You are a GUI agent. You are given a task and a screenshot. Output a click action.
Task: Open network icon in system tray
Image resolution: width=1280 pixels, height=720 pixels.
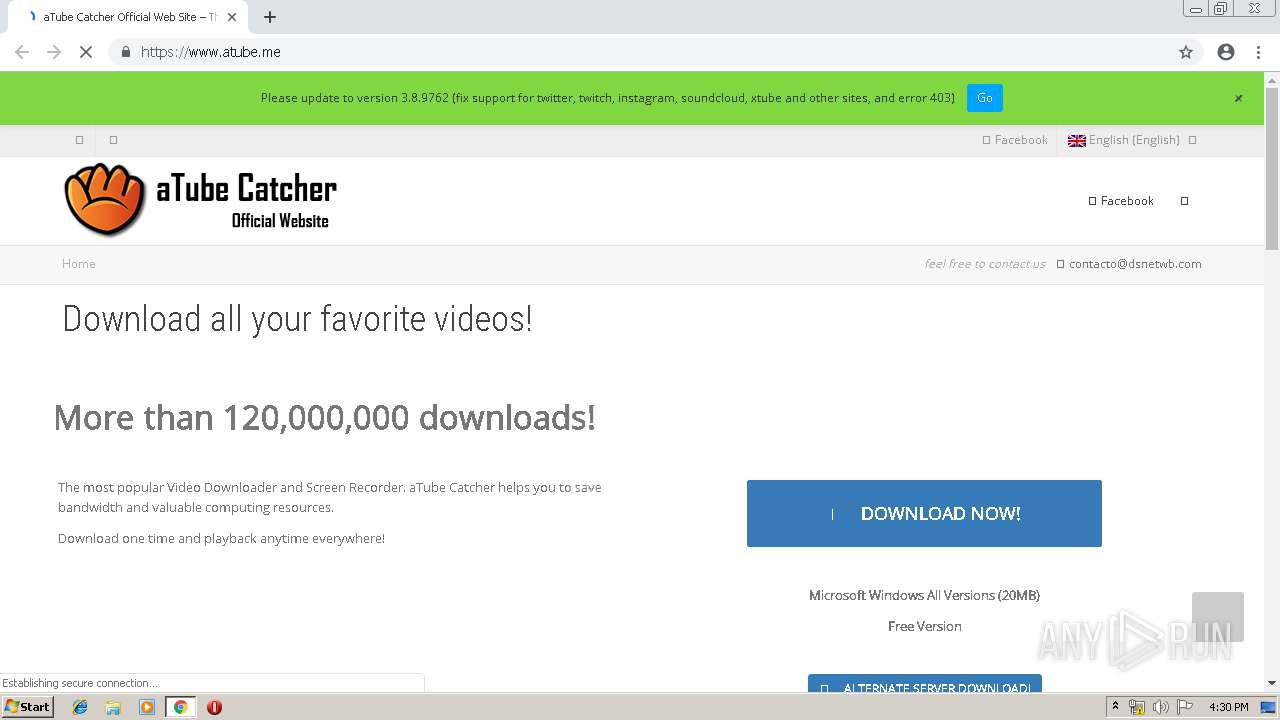click(1137, 707)
